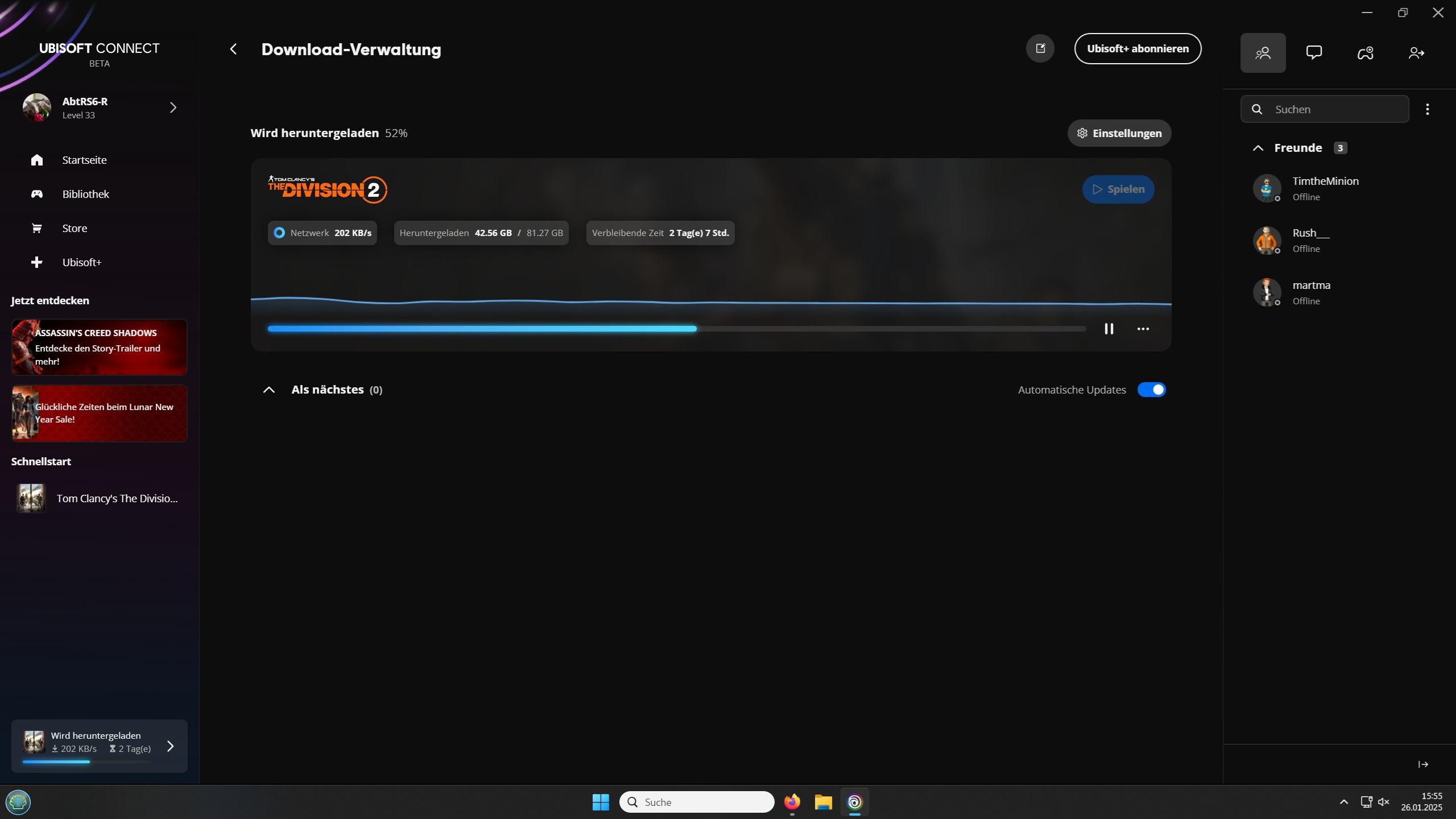Screen dimensions: 1456x819
Task: Click the Netzwerk 202 KB/s indicator
Action: (322, 233)
